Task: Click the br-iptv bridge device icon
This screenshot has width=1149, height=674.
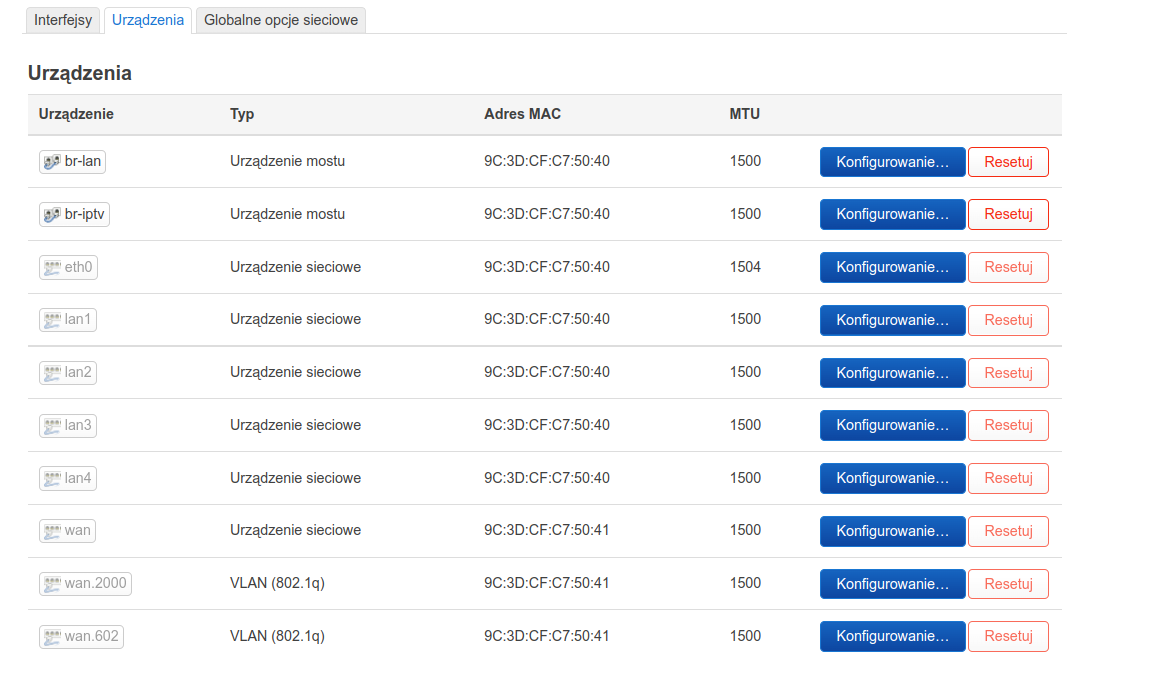Action: [x=52, y=215]
